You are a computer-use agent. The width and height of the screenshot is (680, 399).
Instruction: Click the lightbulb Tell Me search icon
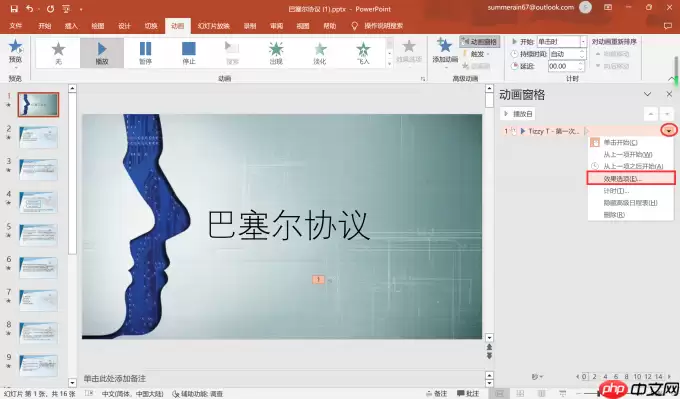[x=354, y=26]
